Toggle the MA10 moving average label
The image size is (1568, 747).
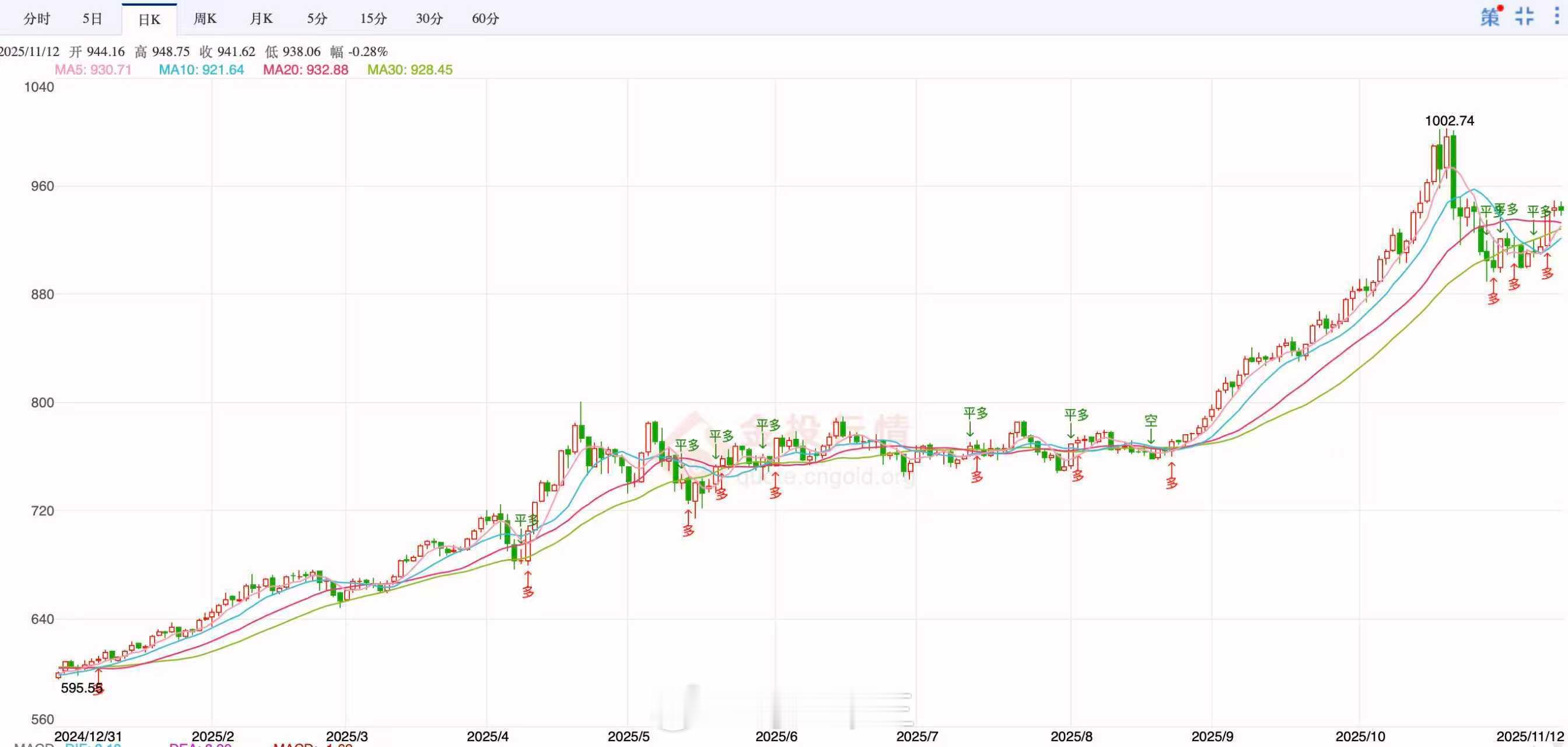click(x=201, y=70)
